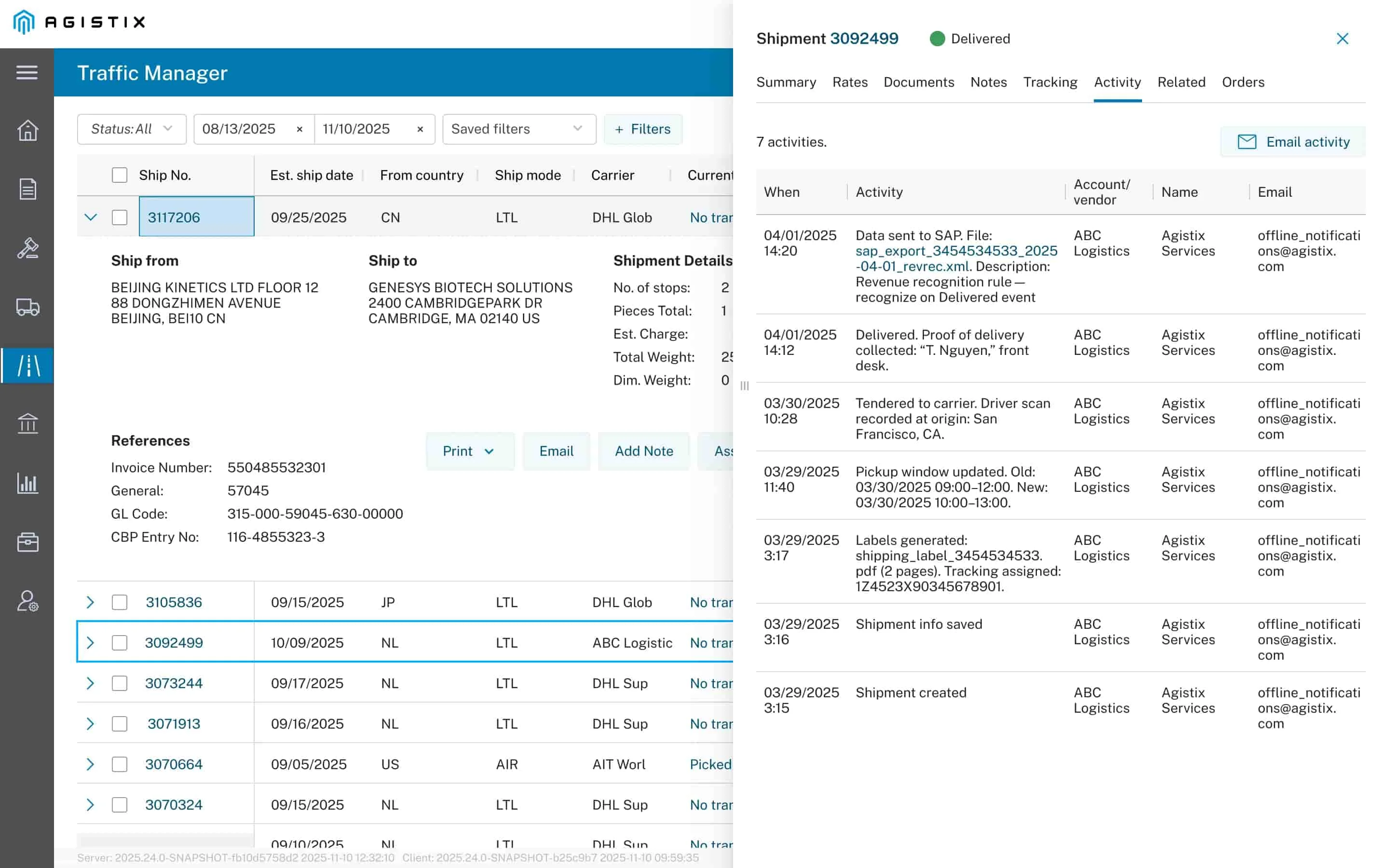Select checkbox for shipment 3070664
Screen dimensions: 1389x868
click(x=120, y=764)
